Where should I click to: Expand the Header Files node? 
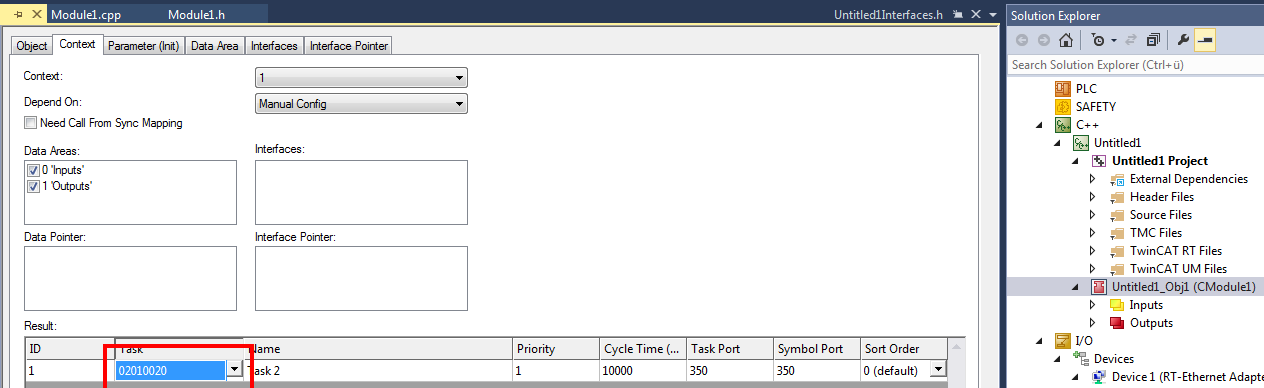(x=1093, y=197)
